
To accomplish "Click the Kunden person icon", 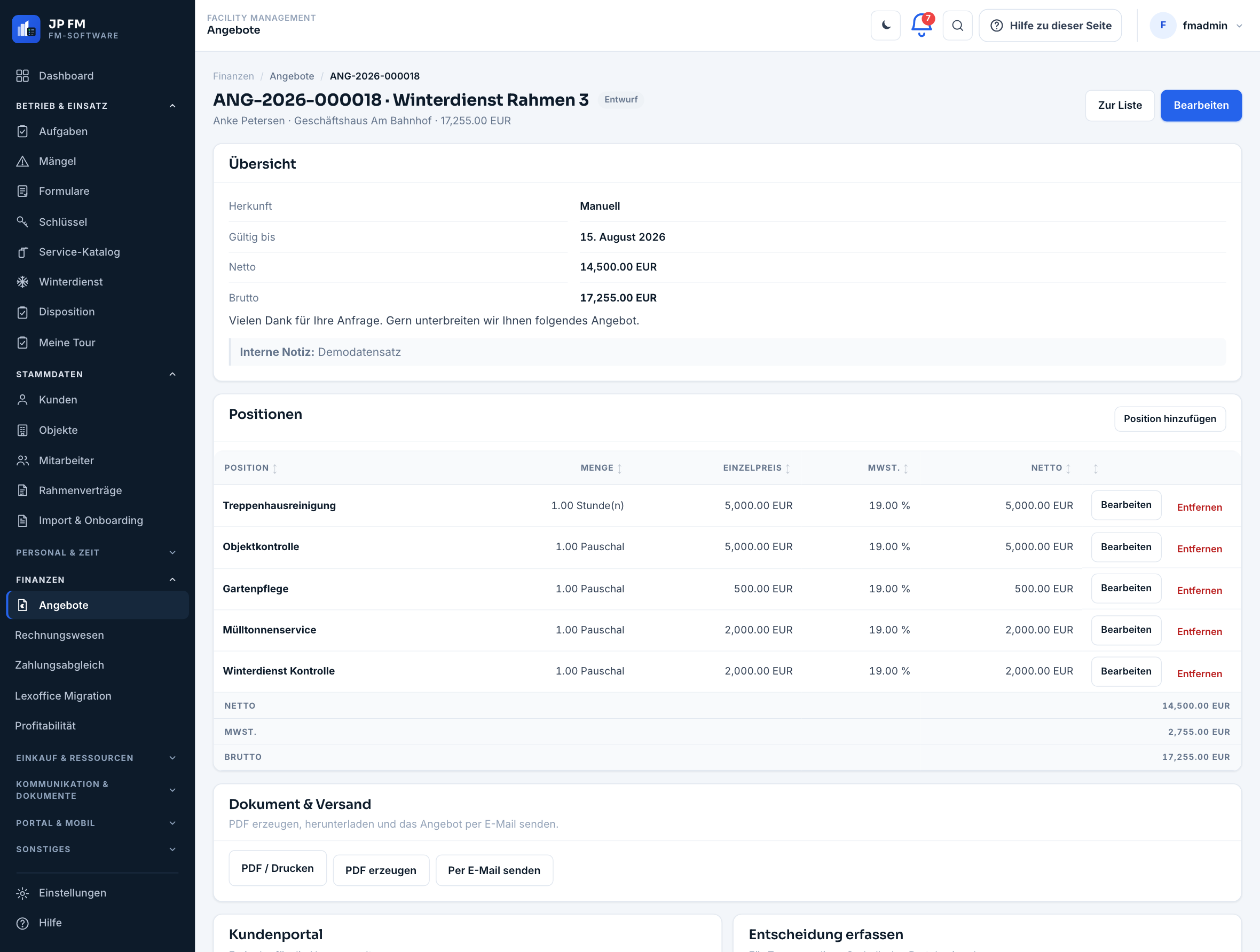I will 22,400.
